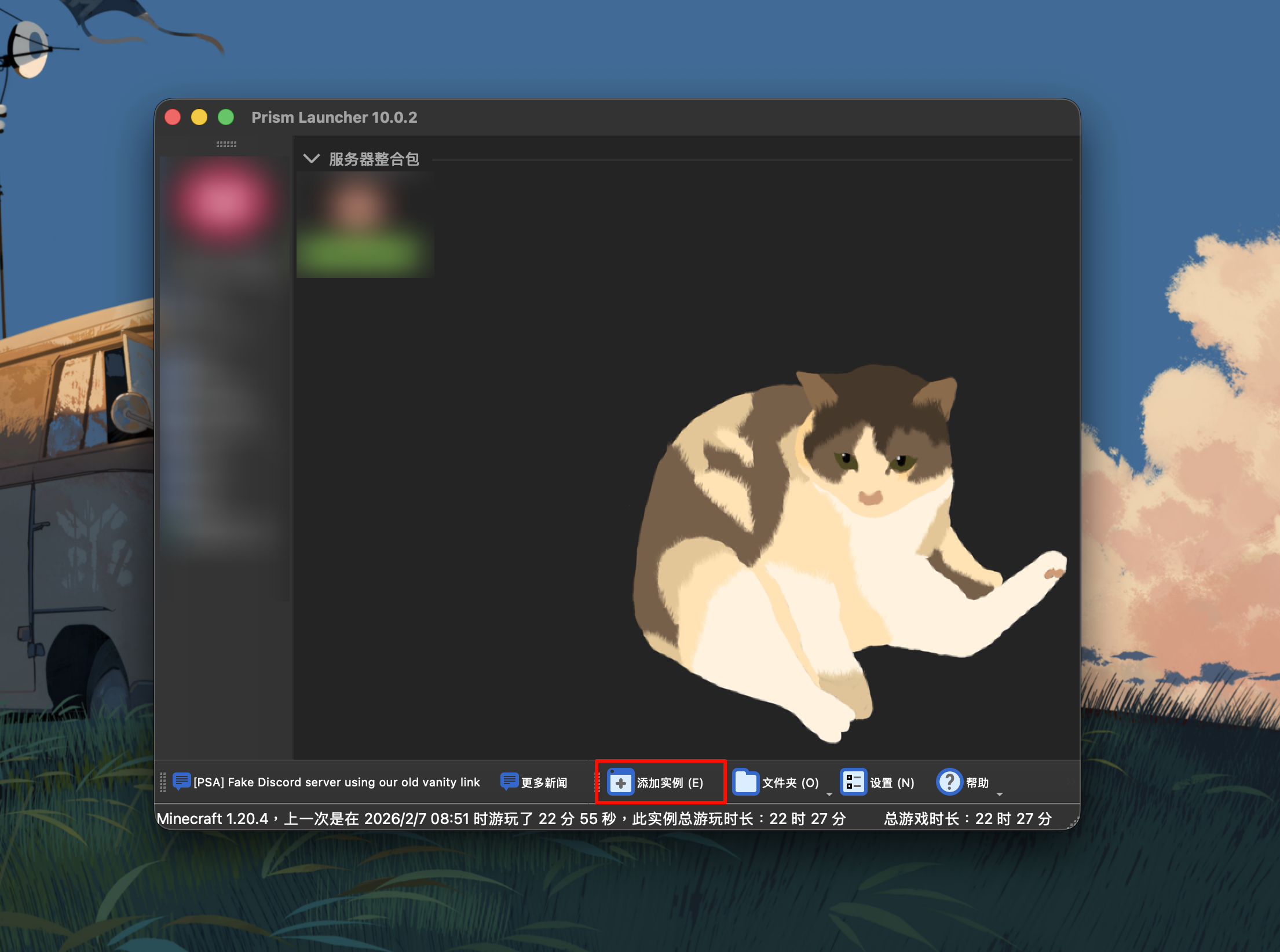Click the news toolbar drag handle
The image size is (1280, 952).
pos(163,782)
